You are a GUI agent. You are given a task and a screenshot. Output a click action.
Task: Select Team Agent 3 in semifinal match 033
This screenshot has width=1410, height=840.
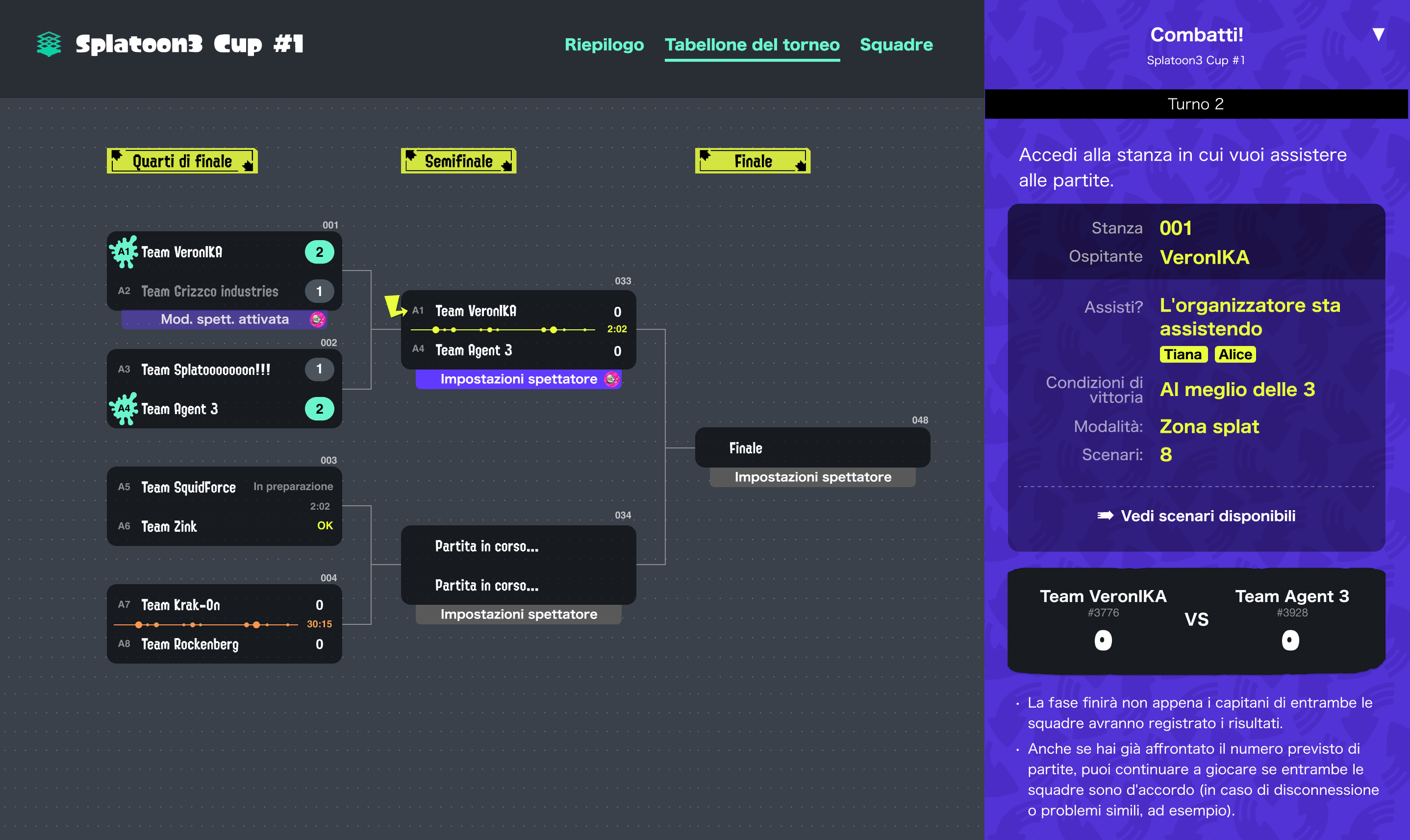click(519, 350)
